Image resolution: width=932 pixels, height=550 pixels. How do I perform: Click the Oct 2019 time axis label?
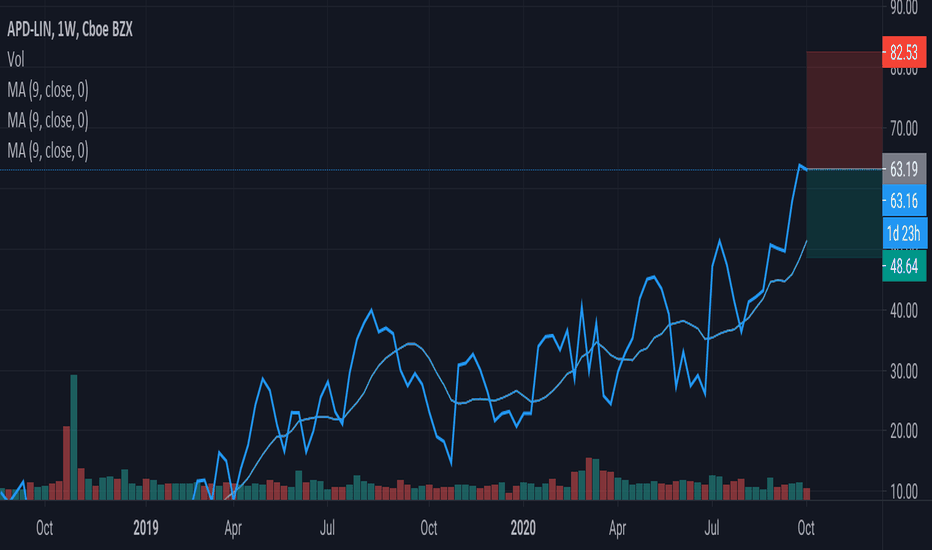(429, 527)
